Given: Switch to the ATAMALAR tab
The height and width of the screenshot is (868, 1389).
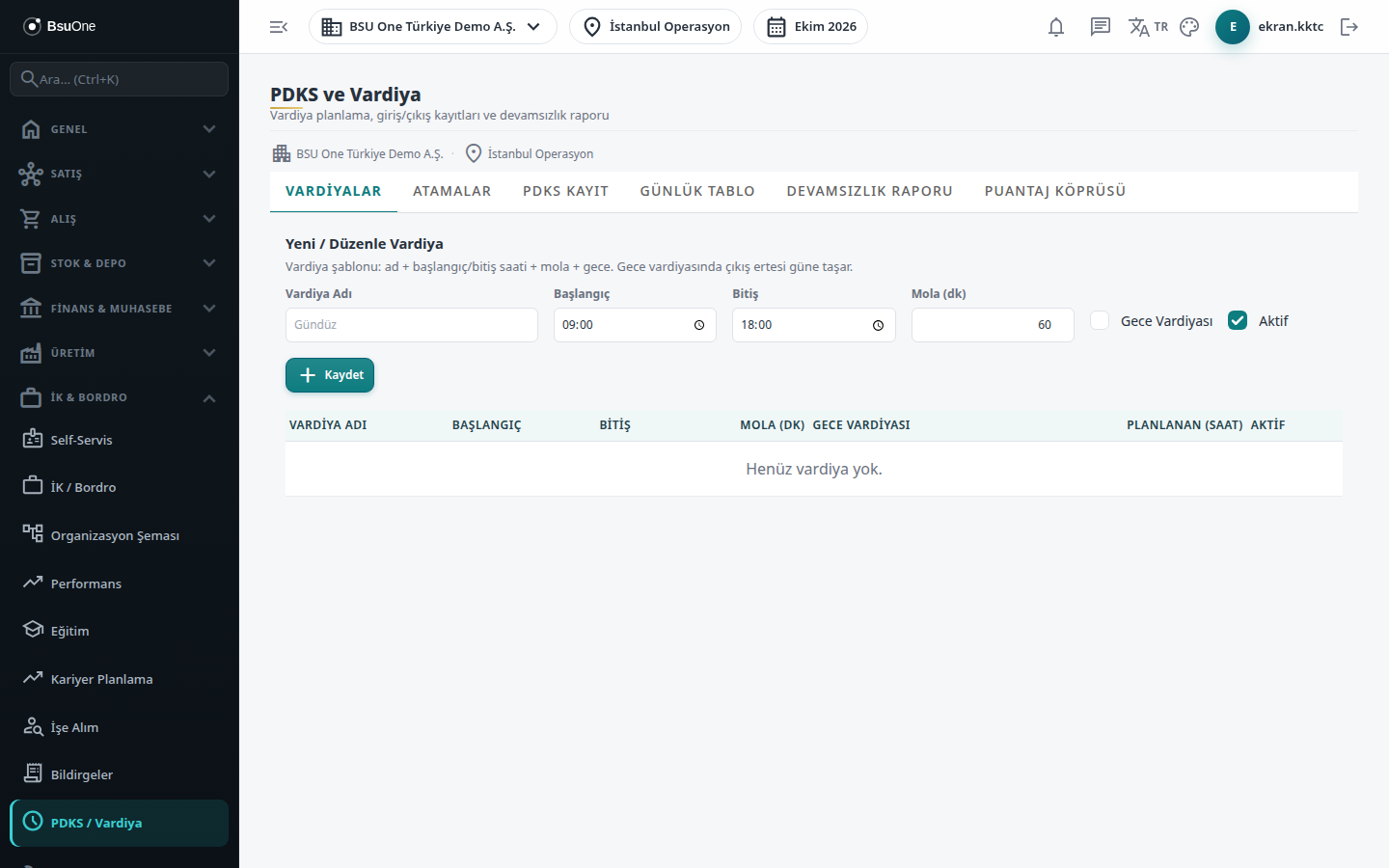Looking at the screenshot, I should (x=452, y=191).
